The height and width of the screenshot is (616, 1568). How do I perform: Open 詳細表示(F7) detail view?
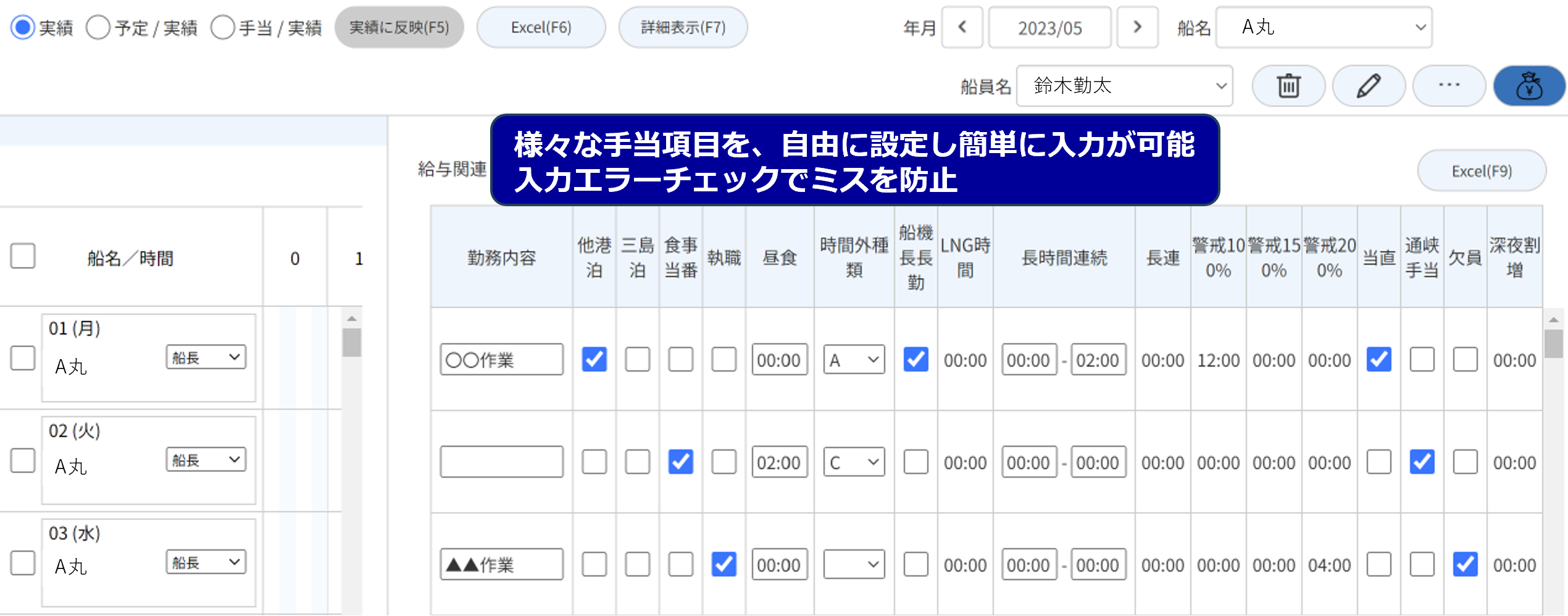tap(683, 27)
